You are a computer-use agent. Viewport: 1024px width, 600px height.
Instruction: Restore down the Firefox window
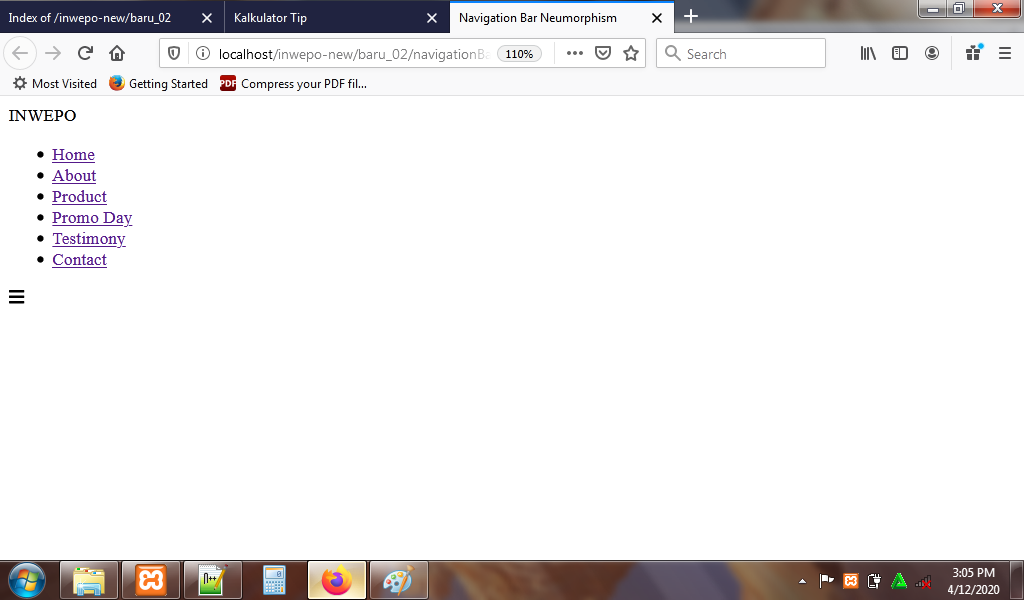[959, 8]
